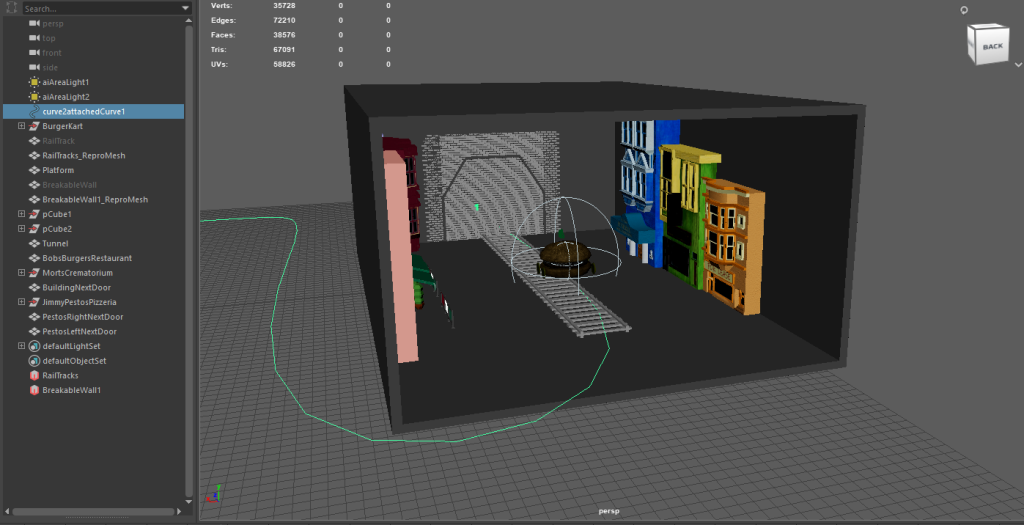
Task: Select the Platform mesh in outliner
Action: point(58,170)
